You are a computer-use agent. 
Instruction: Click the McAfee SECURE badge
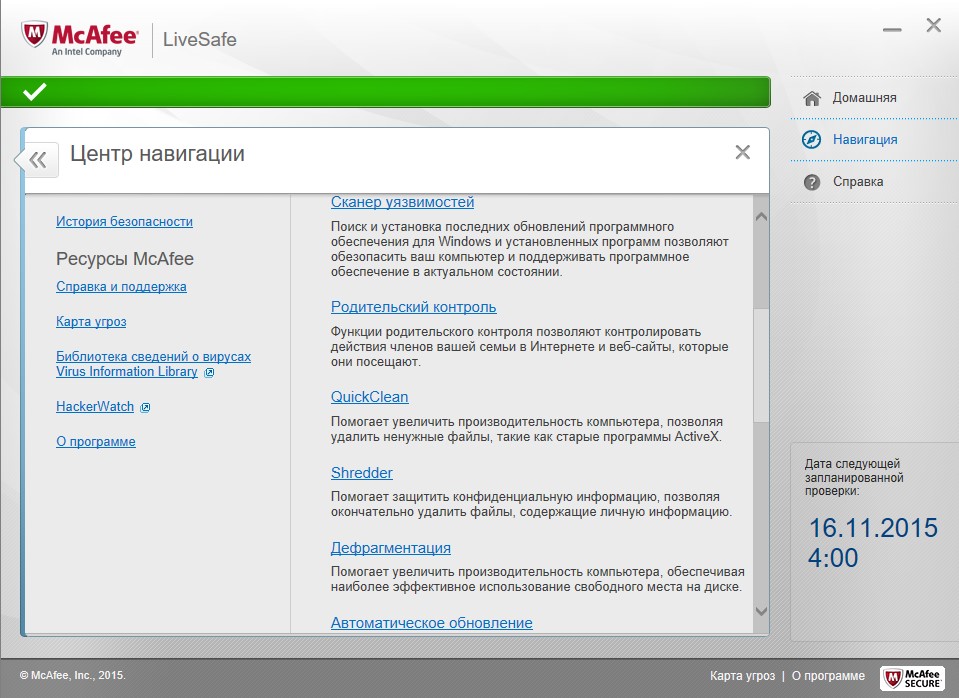[911, 678]
